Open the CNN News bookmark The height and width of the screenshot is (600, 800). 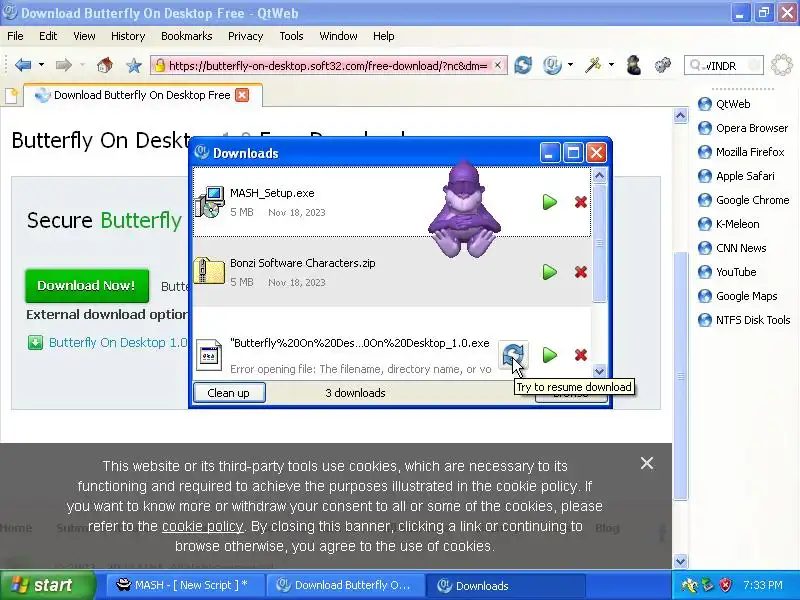point(732,248)
